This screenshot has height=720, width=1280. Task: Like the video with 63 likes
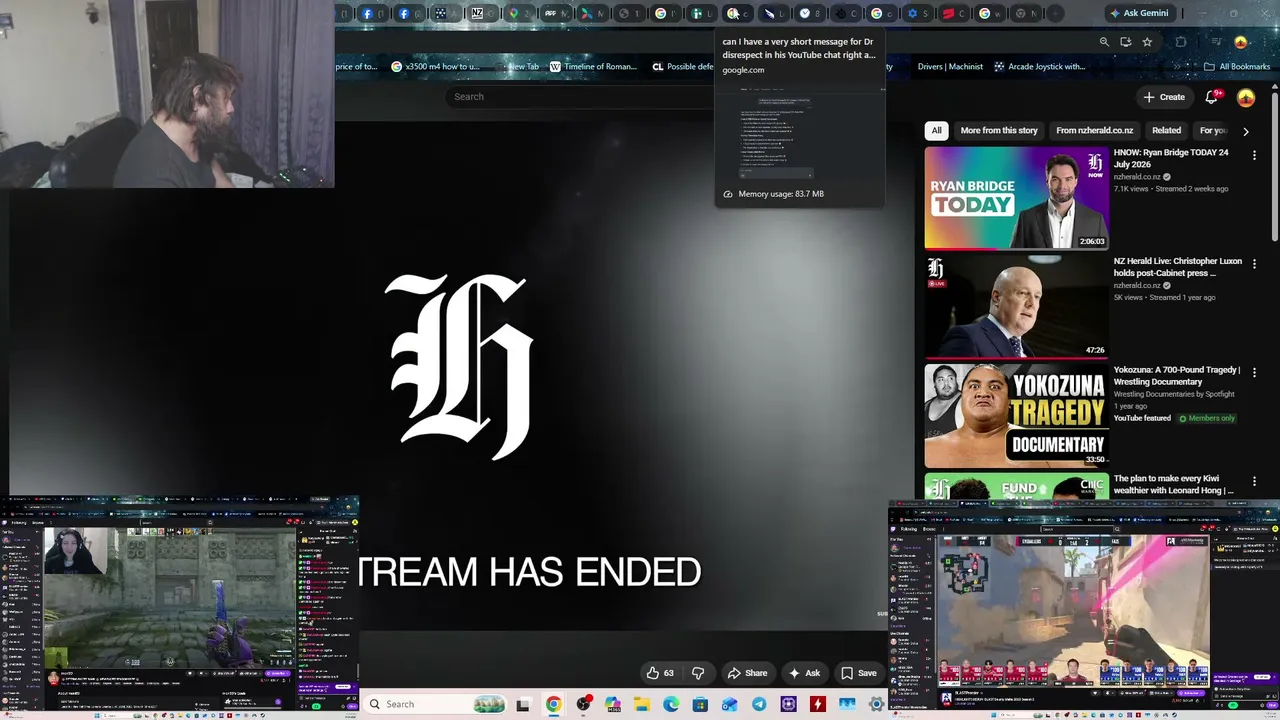tap(659, 673)
